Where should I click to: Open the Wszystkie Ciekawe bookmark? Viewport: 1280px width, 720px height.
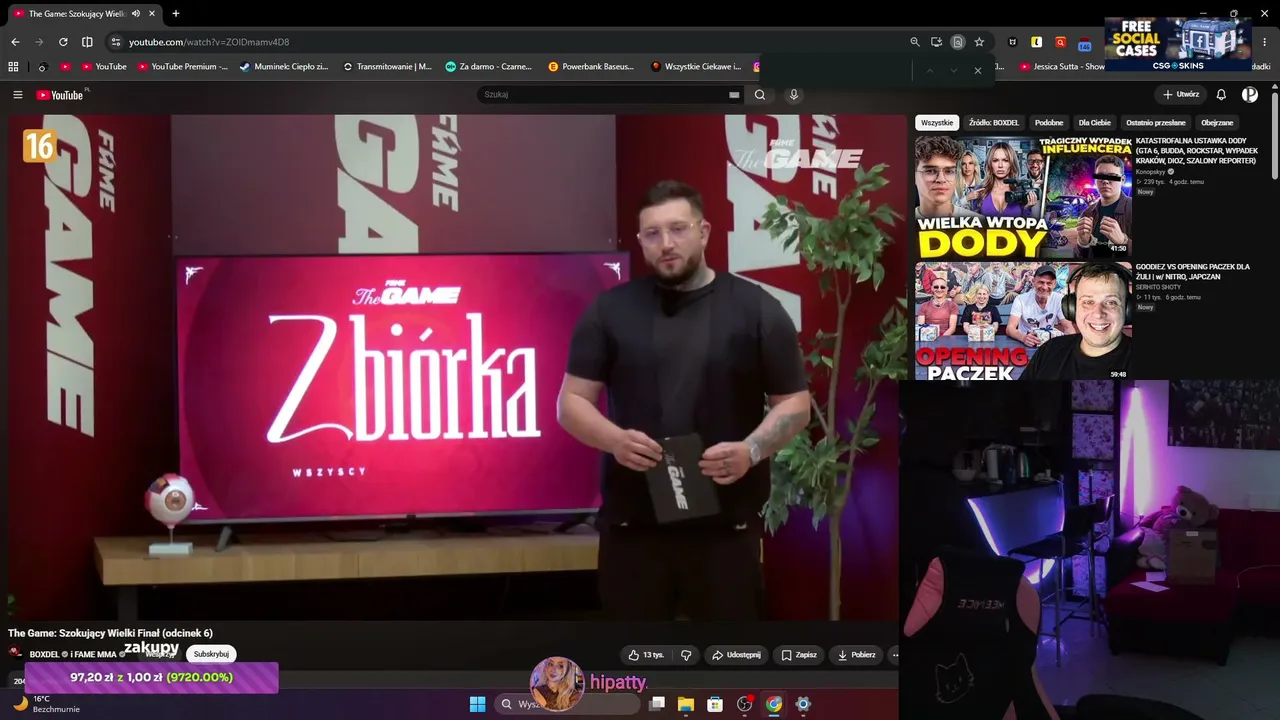[x=696, y=67]
